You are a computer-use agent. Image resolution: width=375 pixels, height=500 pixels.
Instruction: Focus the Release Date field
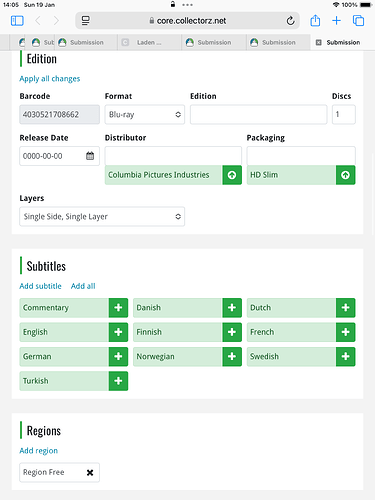tap(59, 156)
